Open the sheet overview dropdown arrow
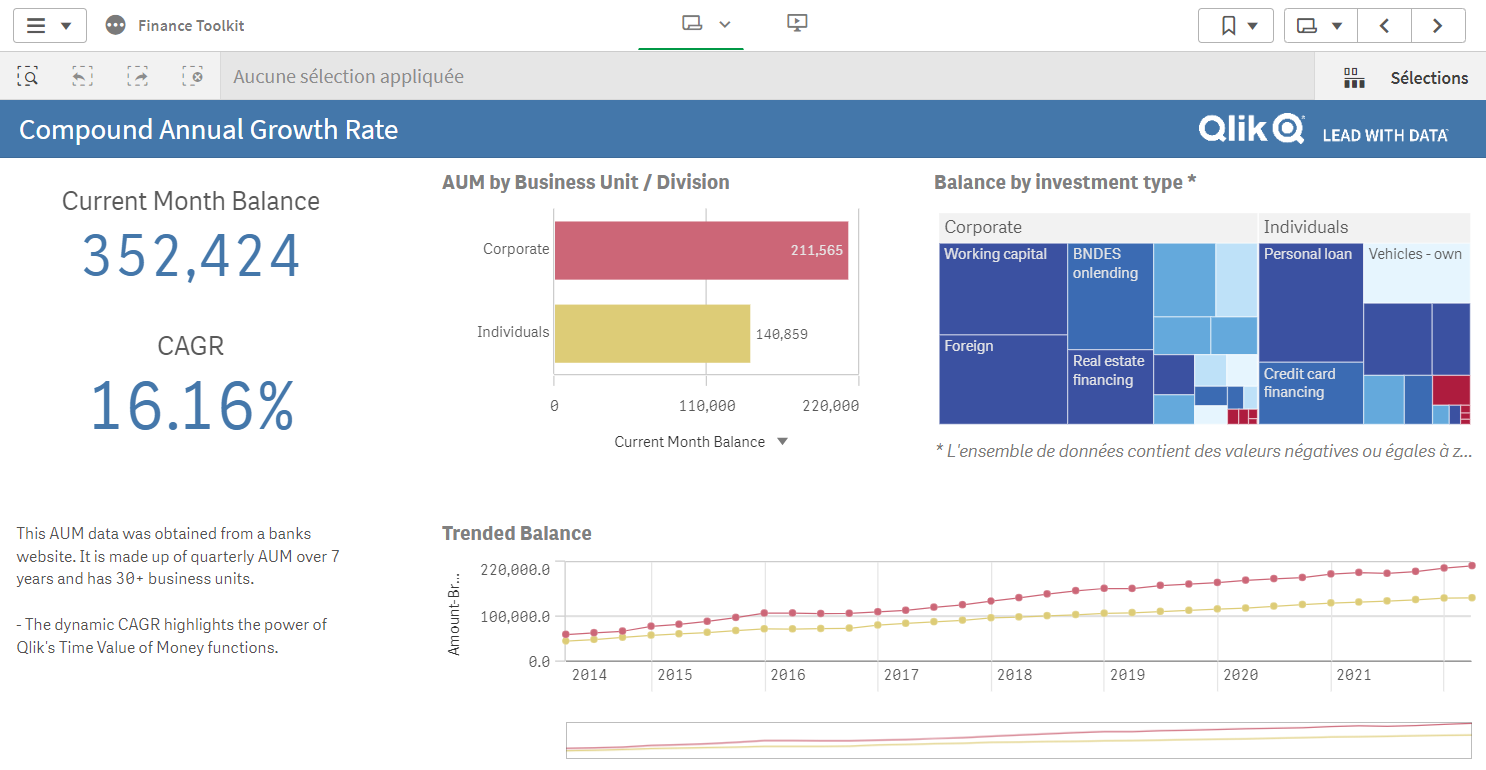Viewport: 1486px width, 770px height. click(x=723, y=25)
